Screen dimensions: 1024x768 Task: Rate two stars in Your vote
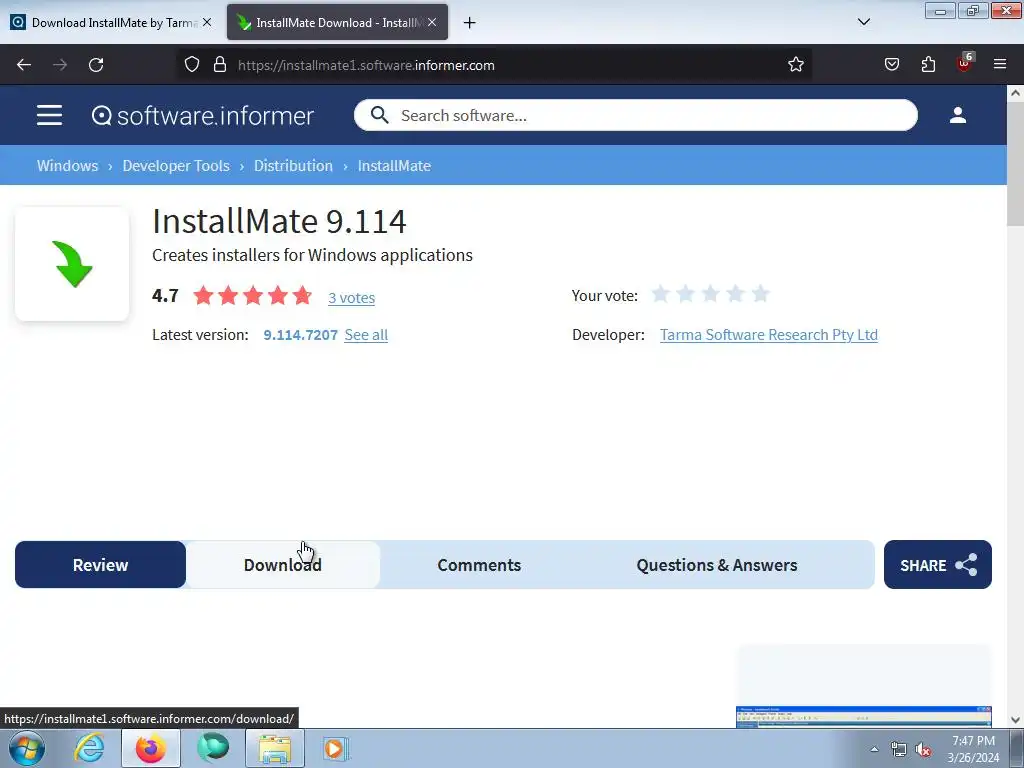[685, 294]
